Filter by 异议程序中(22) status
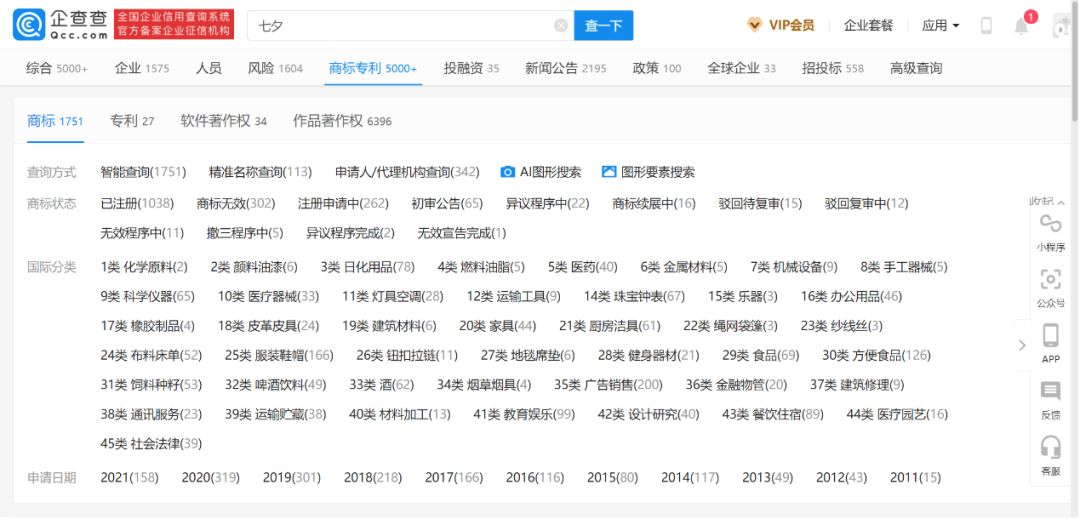The height and width of the screenshot is (519, 1080). 548,204
